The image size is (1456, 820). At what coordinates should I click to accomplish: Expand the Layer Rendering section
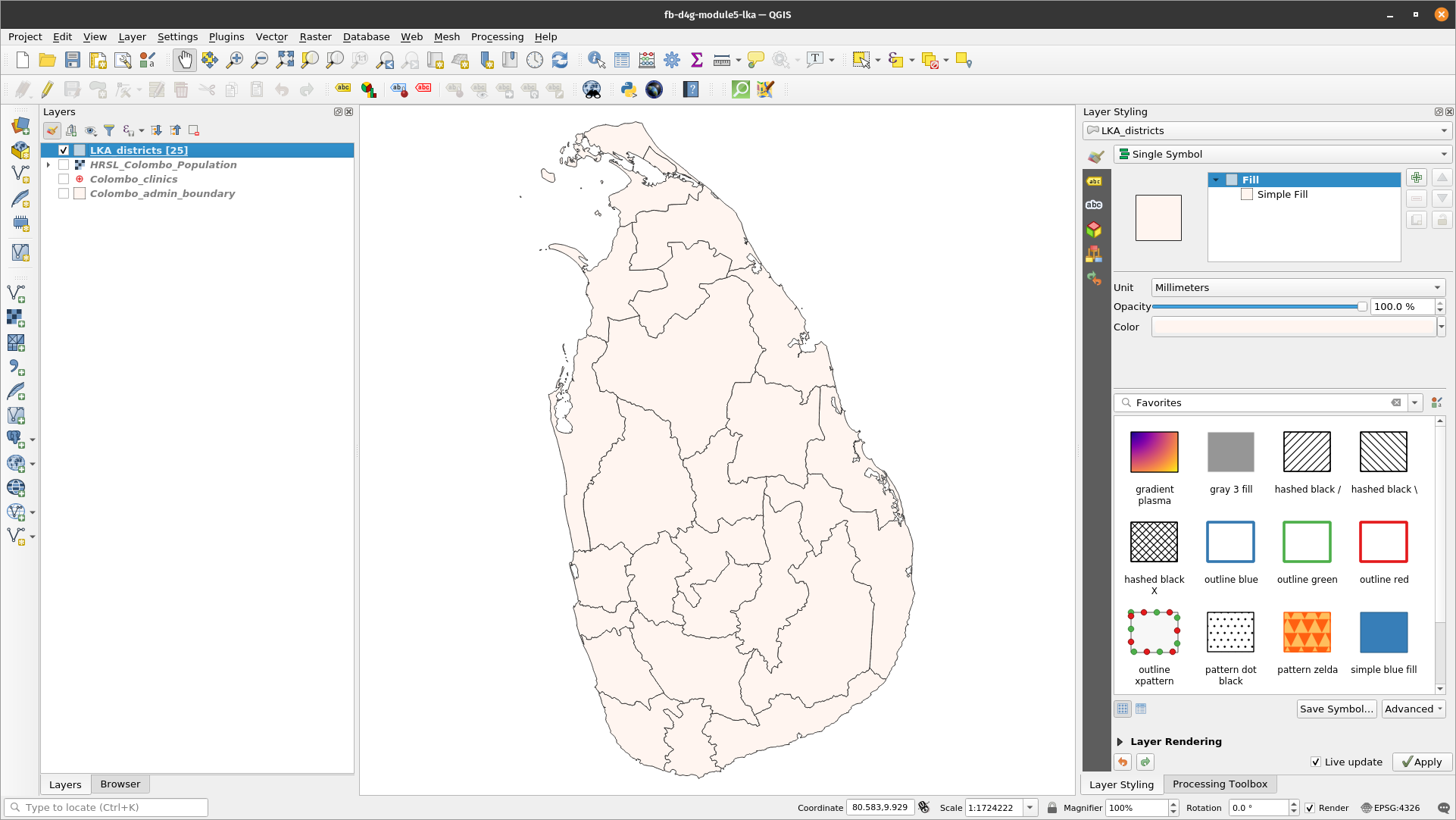click(1120, 742)
